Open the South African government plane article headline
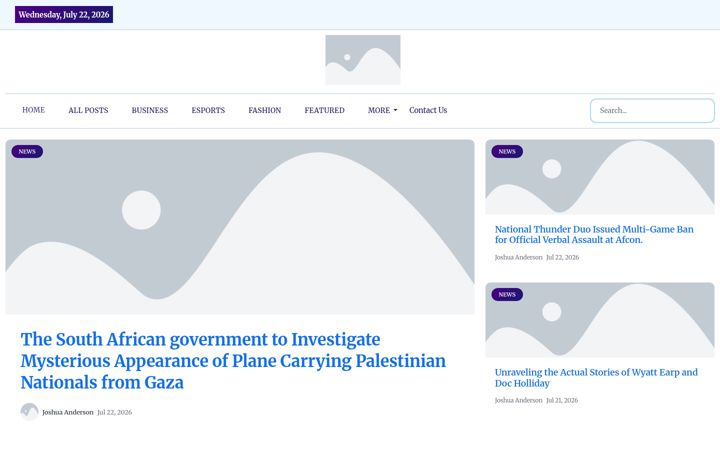Viewport: 720px width, 450px height. coord(233,361)
